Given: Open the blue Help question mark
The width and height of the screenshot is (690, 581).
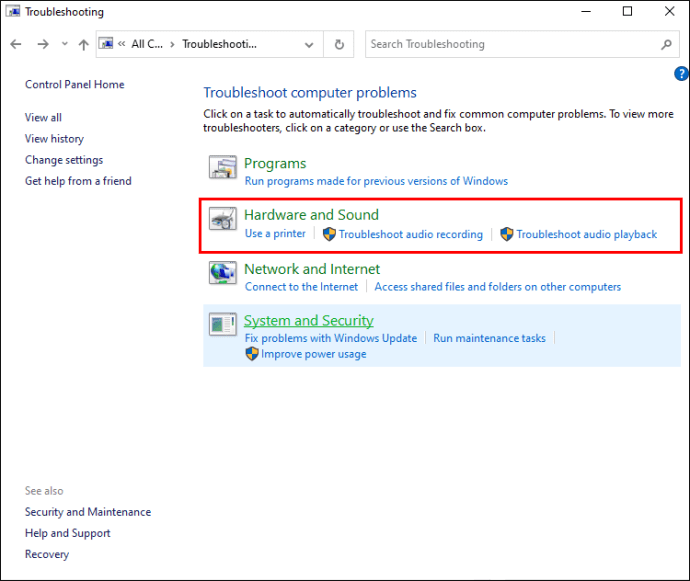Looking at the screenshot, I should pos(681,74).
